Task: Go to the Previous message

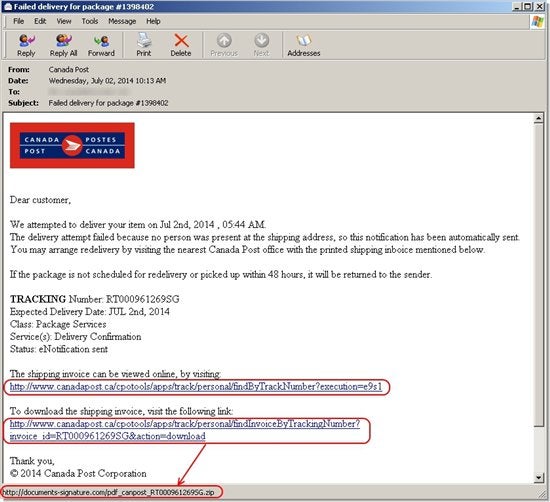Action: (224, 45)
